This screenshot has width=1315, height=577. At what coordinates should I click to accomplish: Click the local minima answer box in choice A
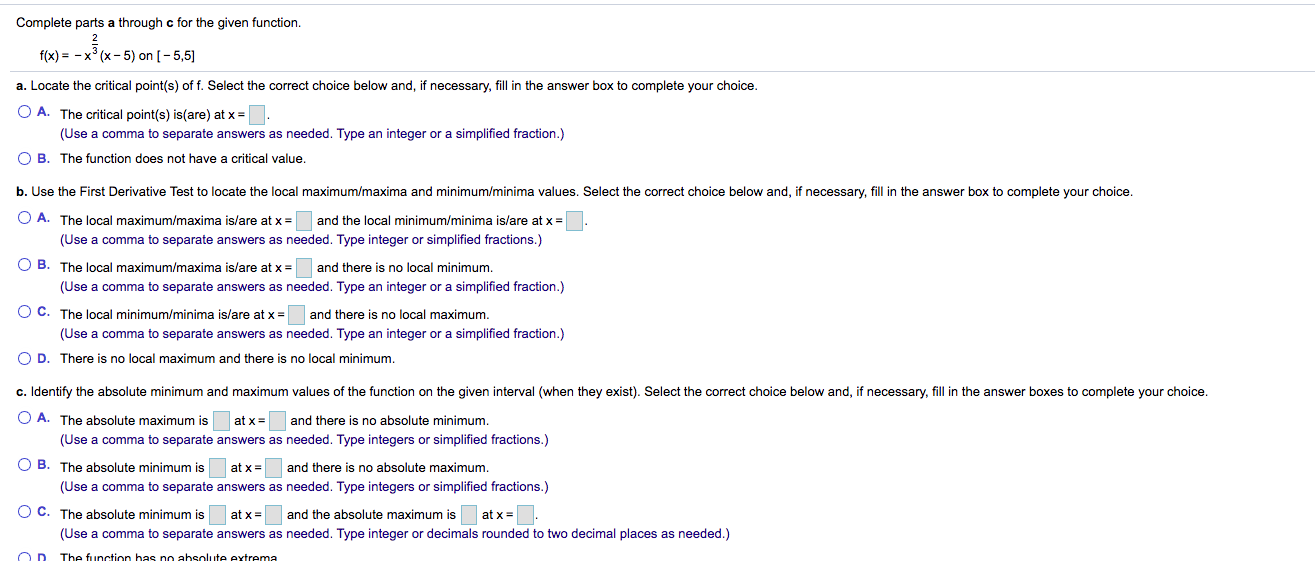[x=573, y=219]
